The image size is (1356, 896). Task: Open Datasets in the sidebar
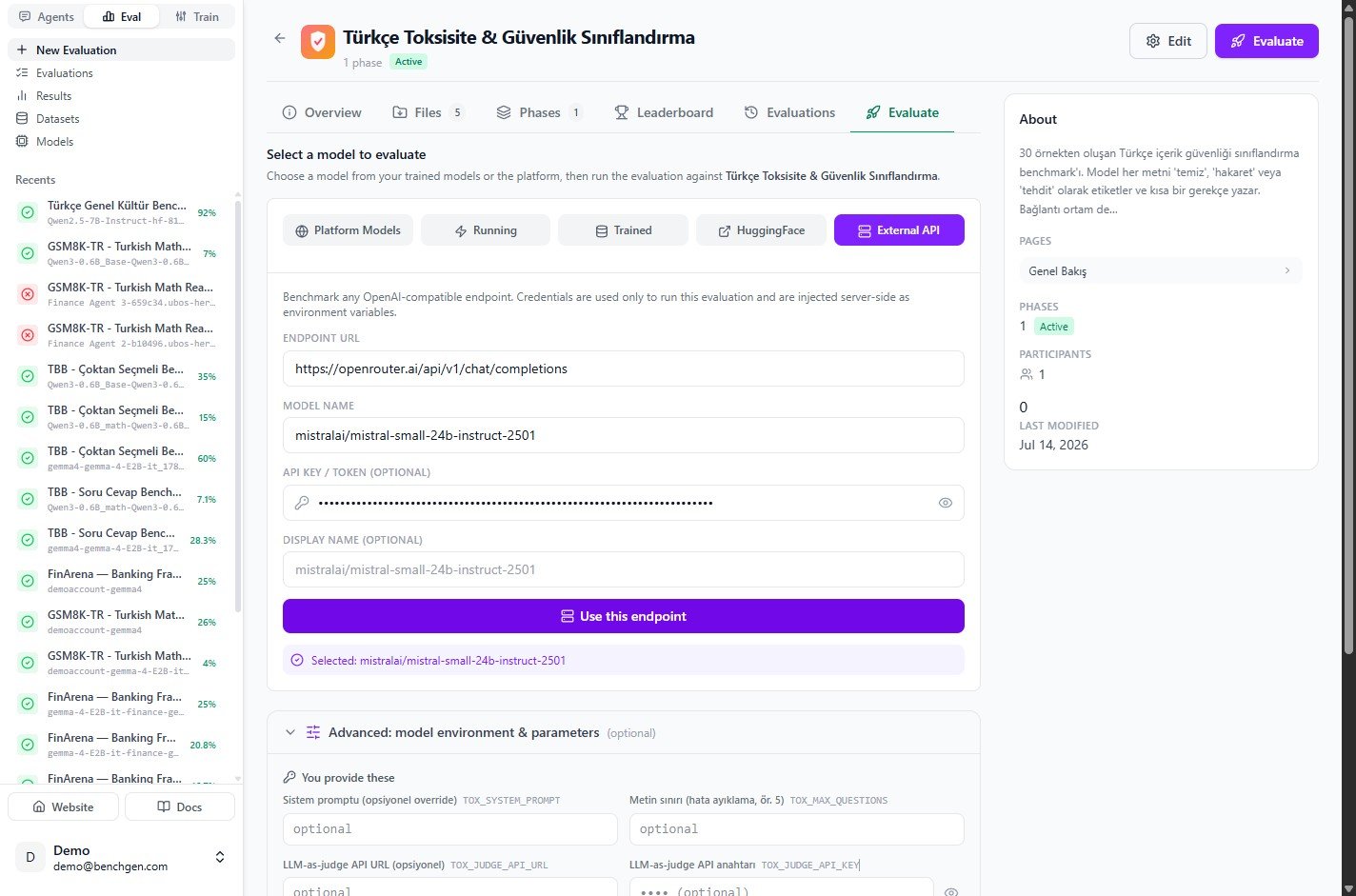121,118
